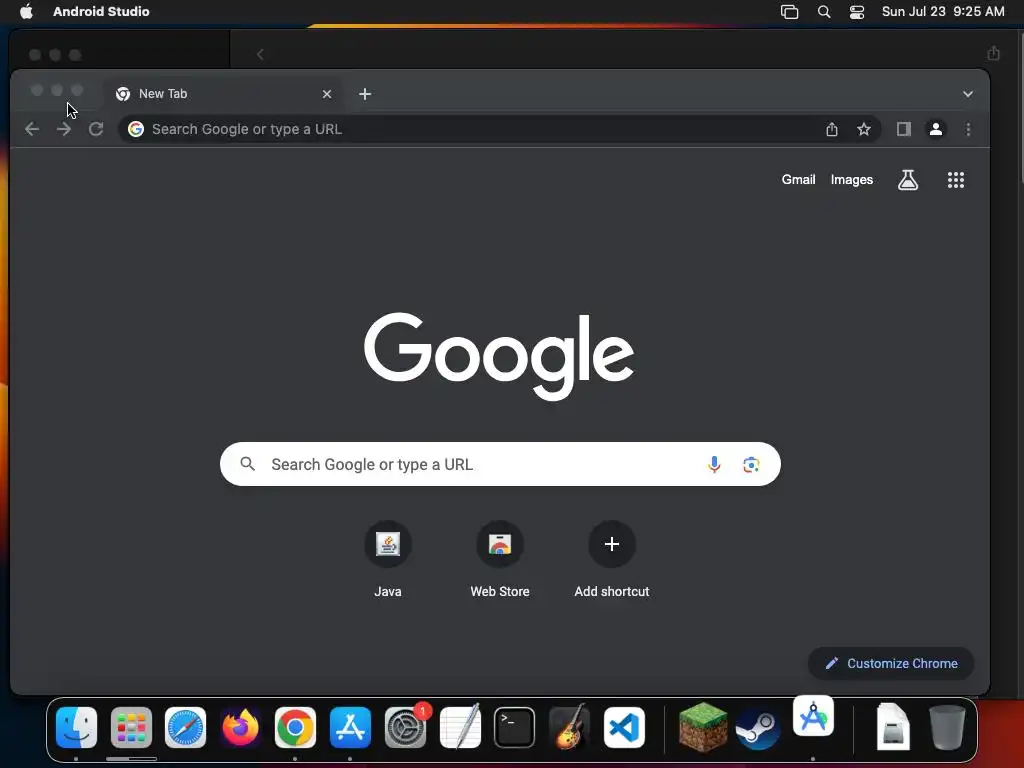Screen dimensions: 1024x768
Task: Click the date and time clock
Action: click(942, 12)
